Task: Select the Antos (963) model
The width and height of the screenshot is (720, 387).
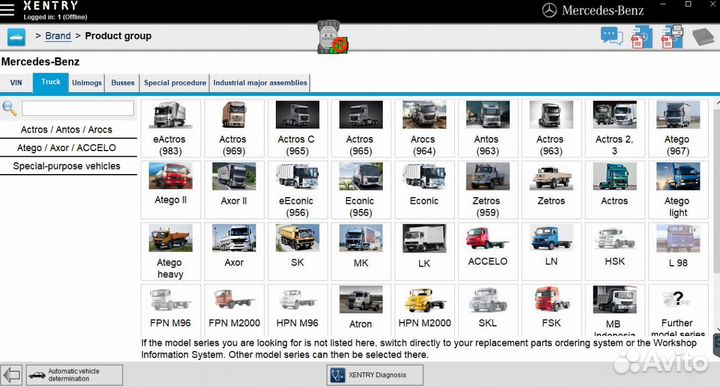Action: pyautogui.click(x=488, y=129)
